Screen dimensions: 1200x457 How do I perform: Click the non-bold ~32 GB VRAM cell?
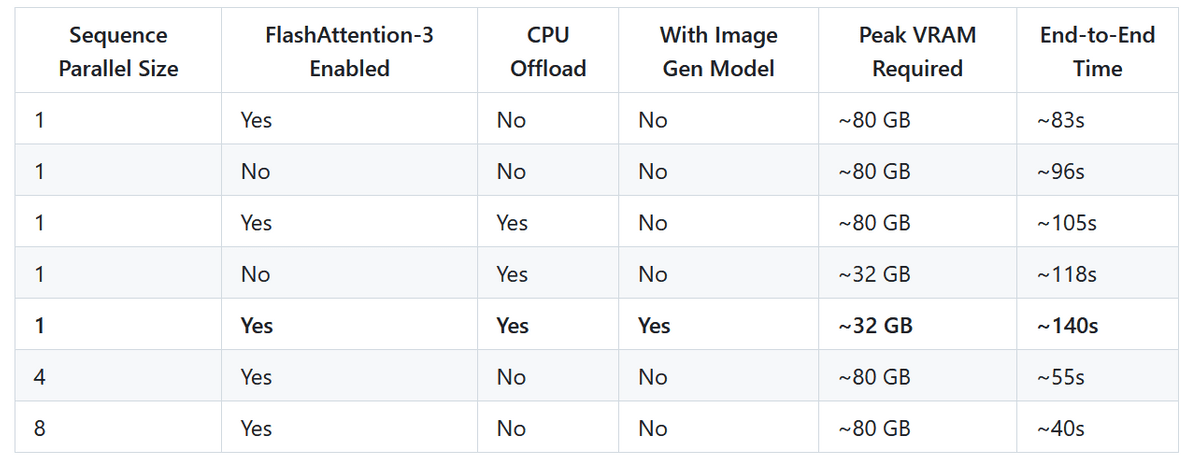coord(874,274)
